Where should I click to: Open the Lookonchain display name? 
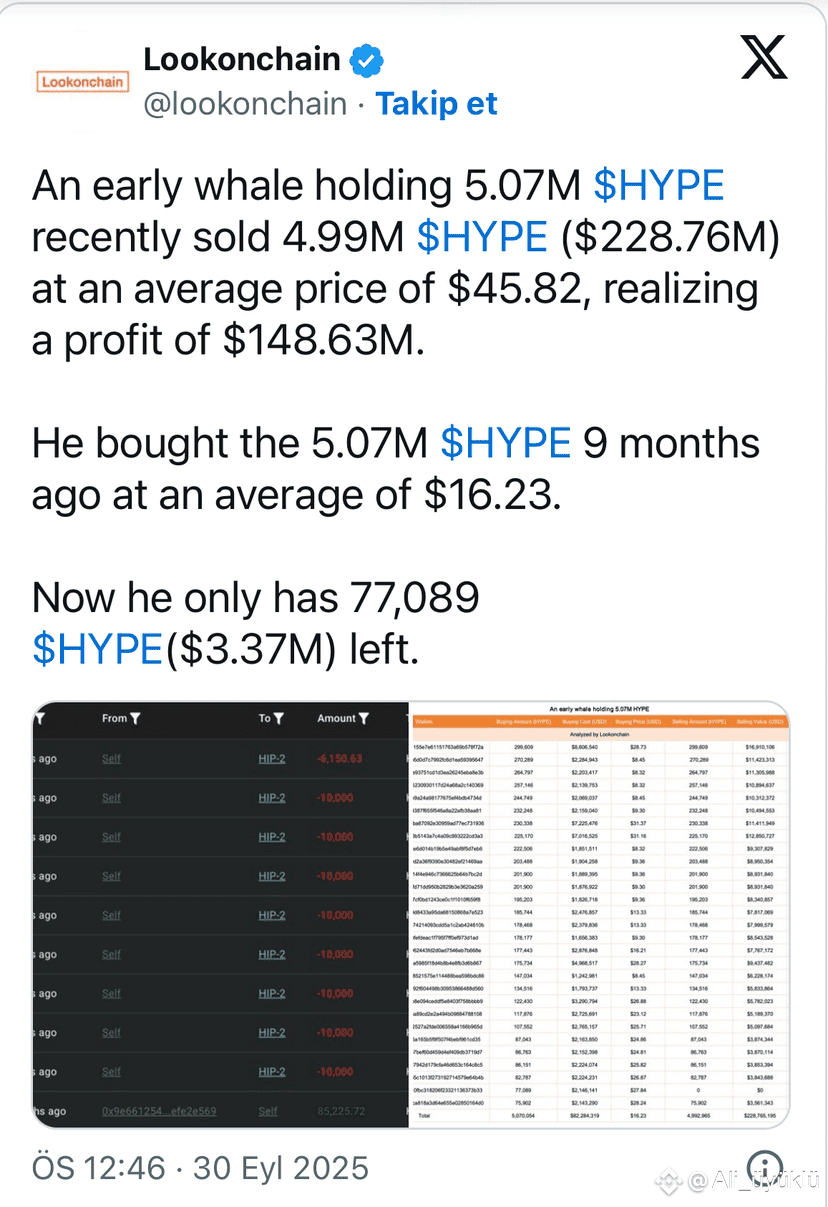[242, 59]
